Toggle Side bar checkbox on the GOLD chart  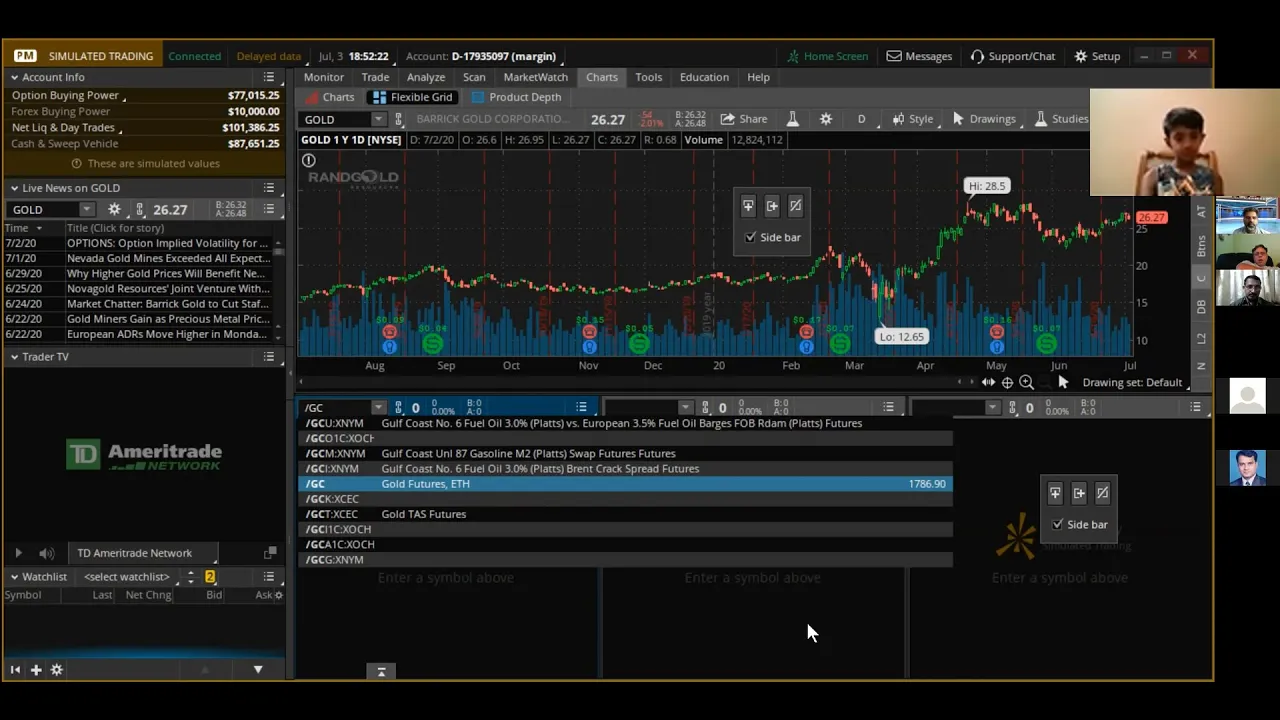tap(751, 237)
